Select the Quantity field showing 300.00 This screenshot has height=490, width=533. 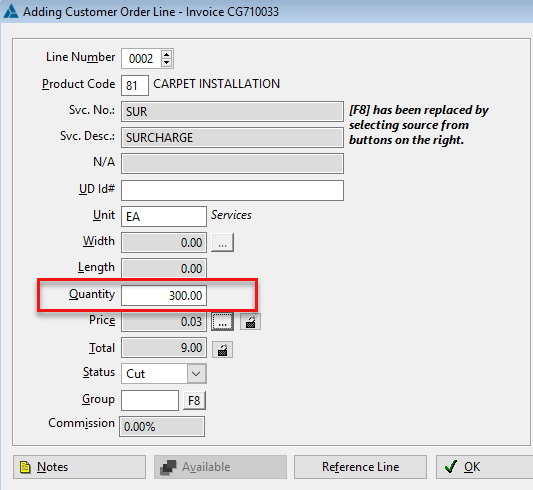[164, 295]
